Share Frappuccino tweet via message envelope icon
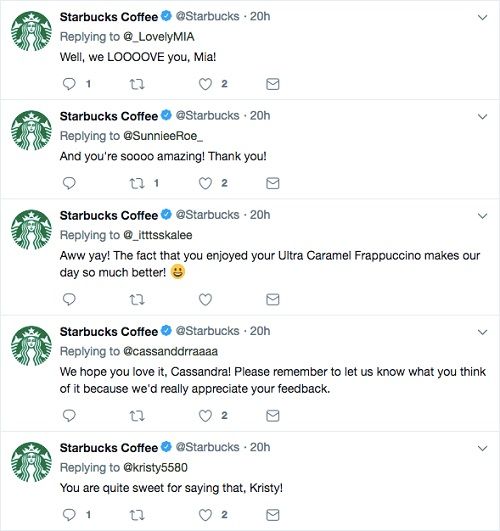This screenshot has height=531, width=500. click(273, 299)
